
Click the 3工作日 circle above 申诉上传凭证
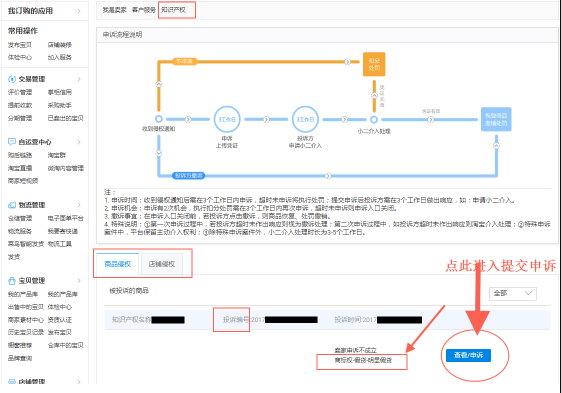[227, 119]
